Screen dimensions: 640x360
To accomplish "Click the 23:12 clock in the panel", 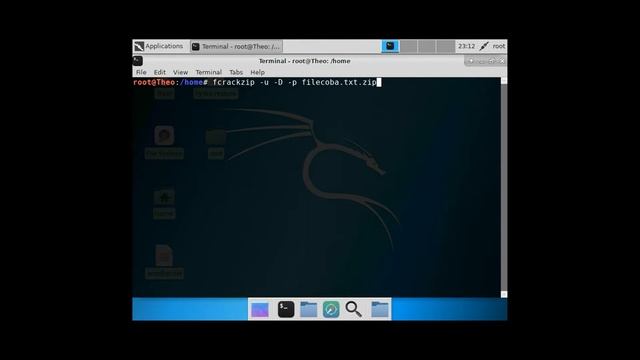I will (466, 46).
